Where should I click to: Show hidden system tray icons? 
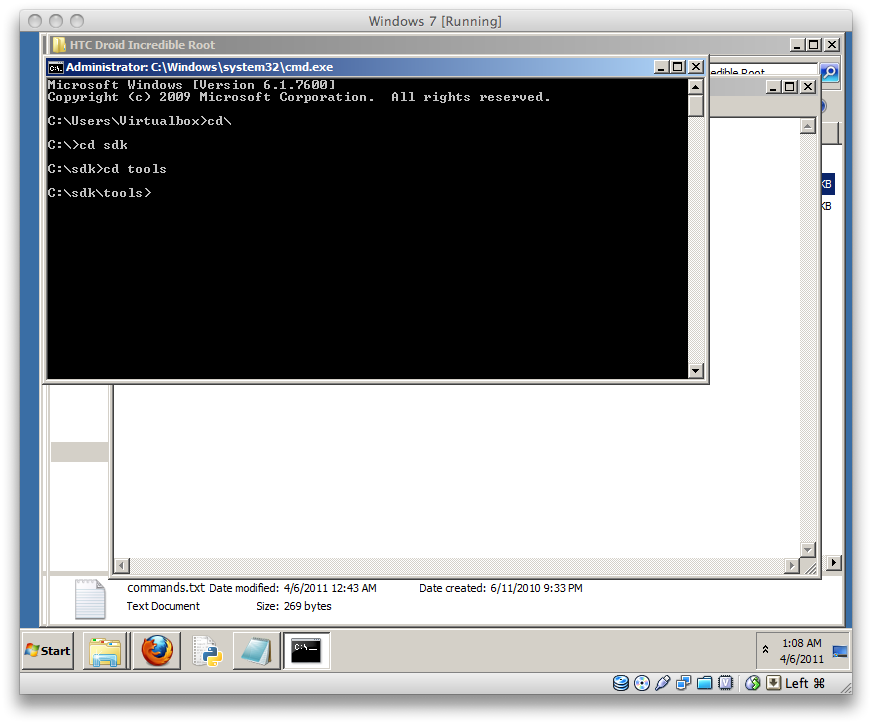tap(765, 649)
